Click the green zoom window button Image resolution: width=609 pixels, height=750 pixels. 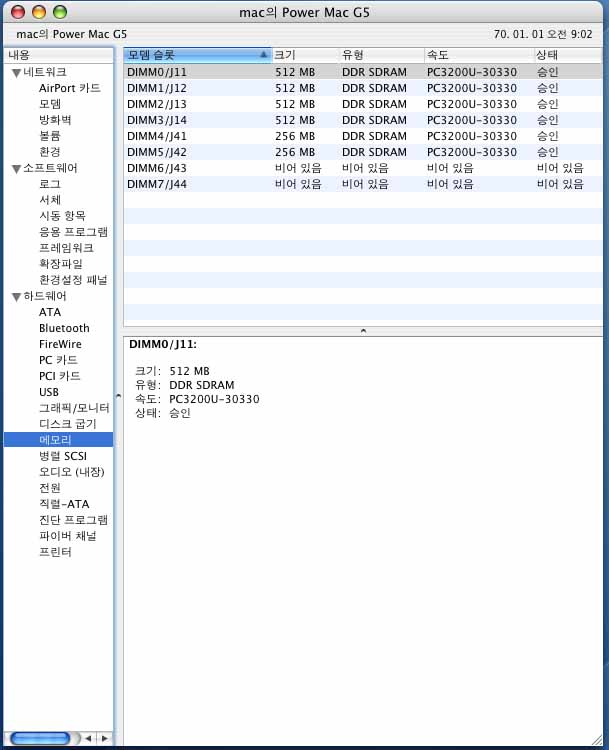coord(60,12)
